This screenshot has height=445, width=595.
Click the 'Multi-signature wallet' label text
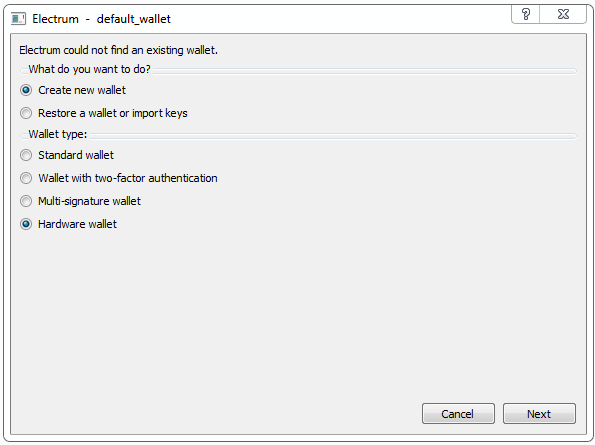[90, 201]
